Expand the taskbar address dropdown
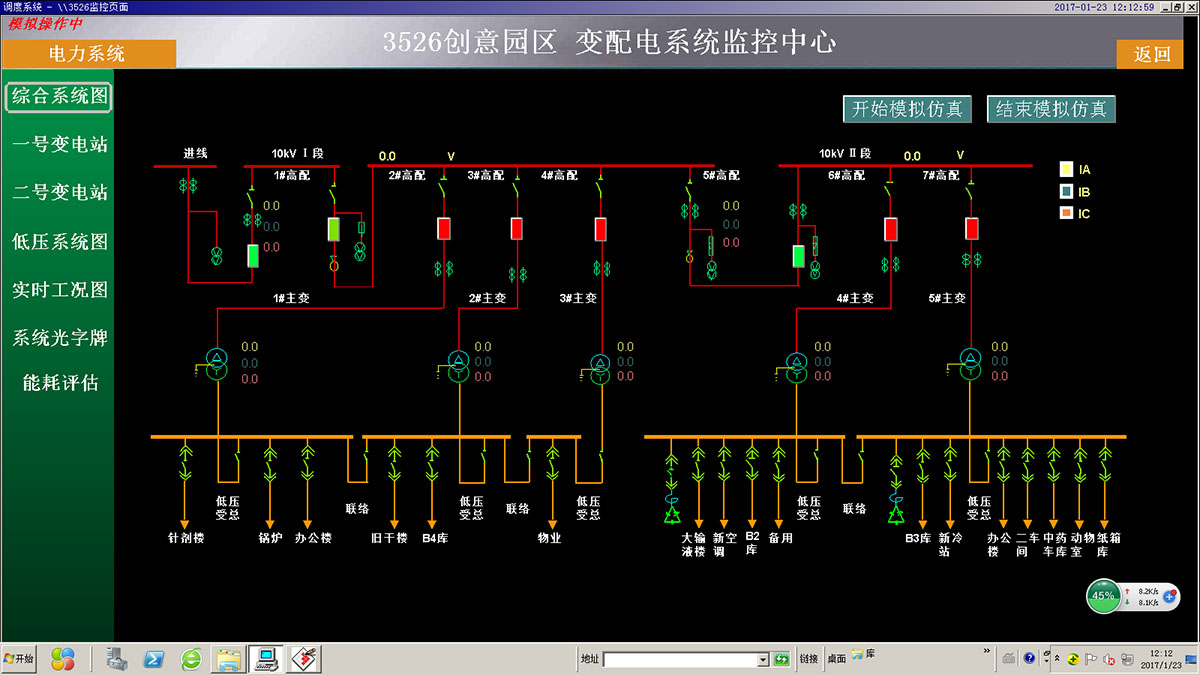Screen dimensions: 1200x675 [762, 659]
